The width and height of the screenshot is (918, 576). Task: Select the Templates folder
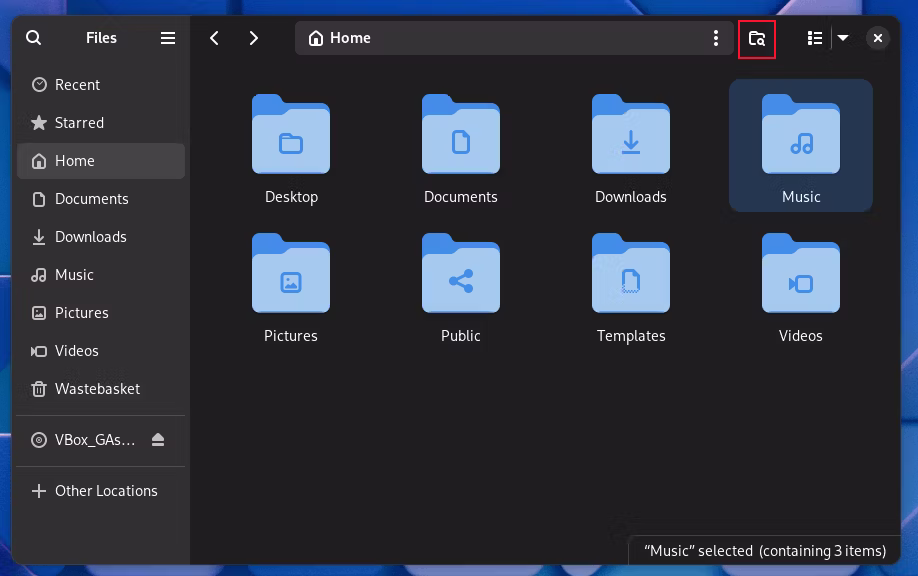631,275
